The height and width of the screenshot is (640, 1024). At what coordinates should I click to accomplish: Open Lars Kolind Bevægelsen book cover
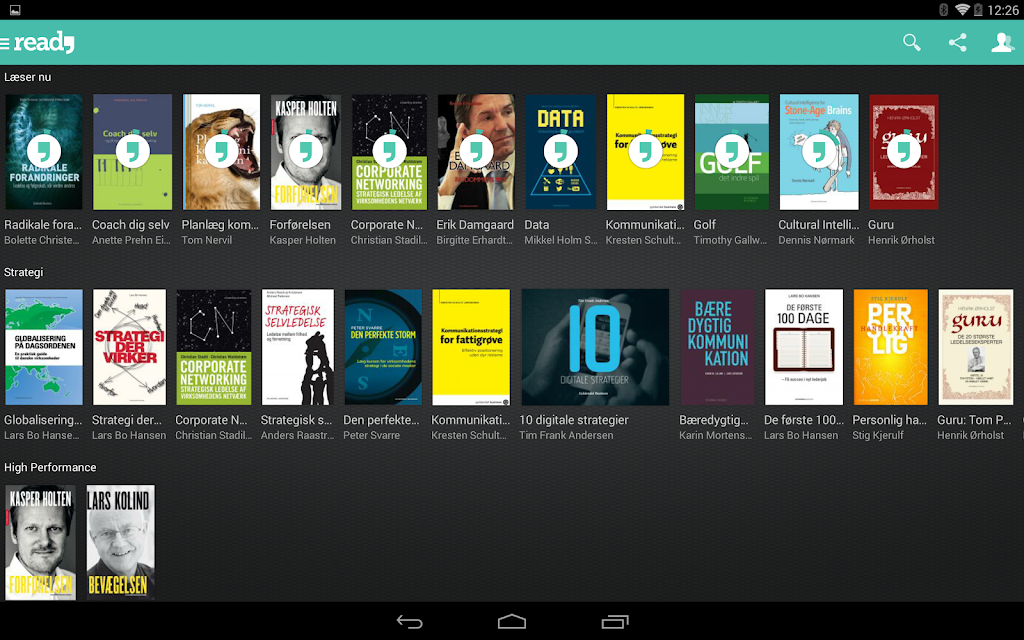click(121, 542)
